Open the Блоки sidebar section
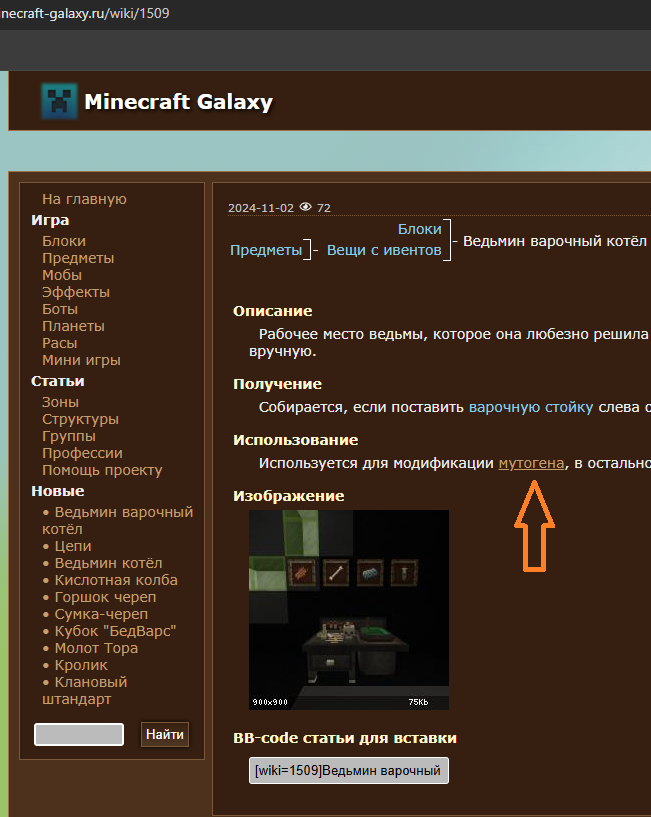 point(64,241)
